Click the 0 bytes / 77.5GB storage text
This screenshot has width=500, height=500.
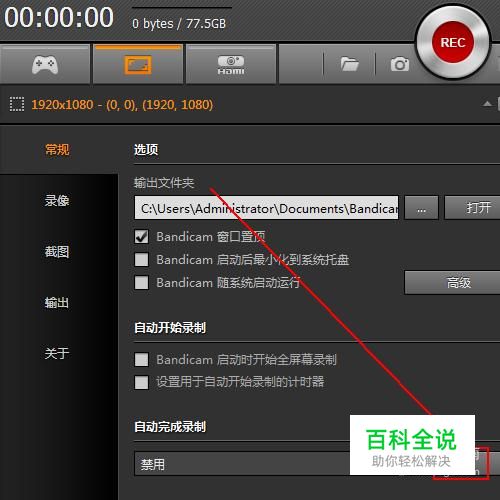179,24
